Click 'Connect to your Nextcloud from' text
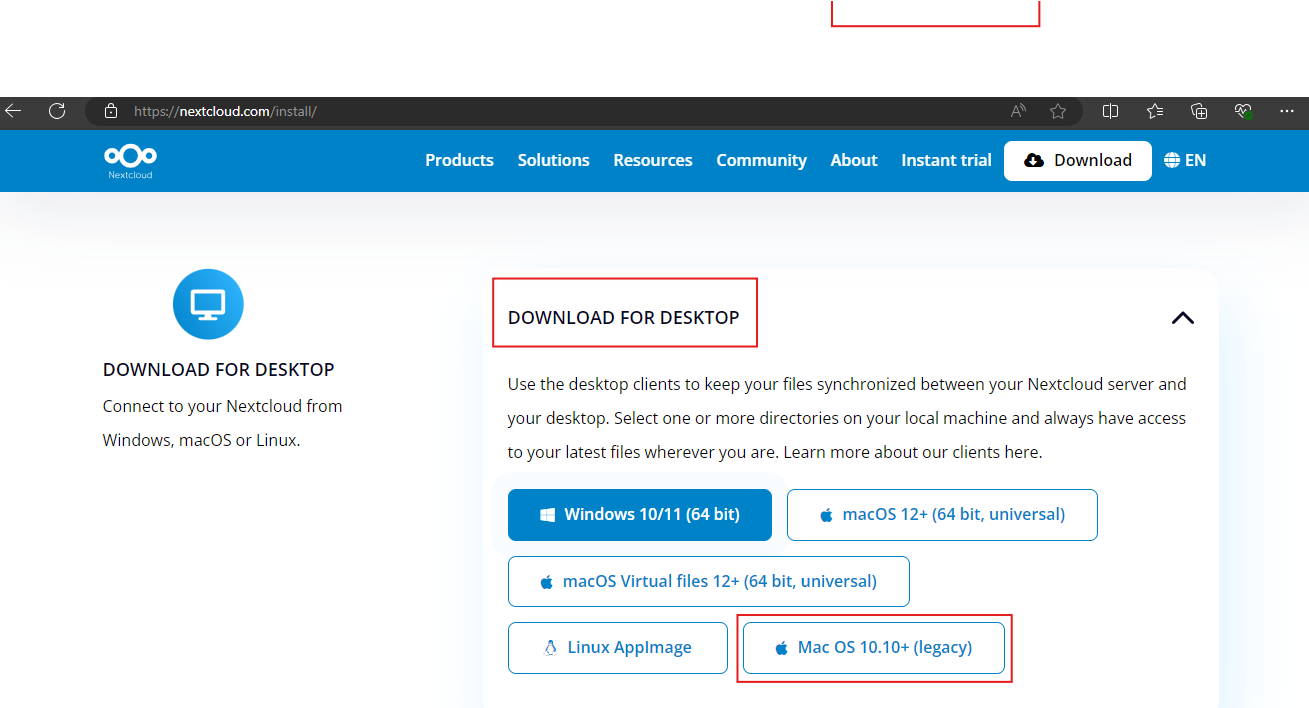The width and height of the screenshot is (1309, 708). coord(223,406)
